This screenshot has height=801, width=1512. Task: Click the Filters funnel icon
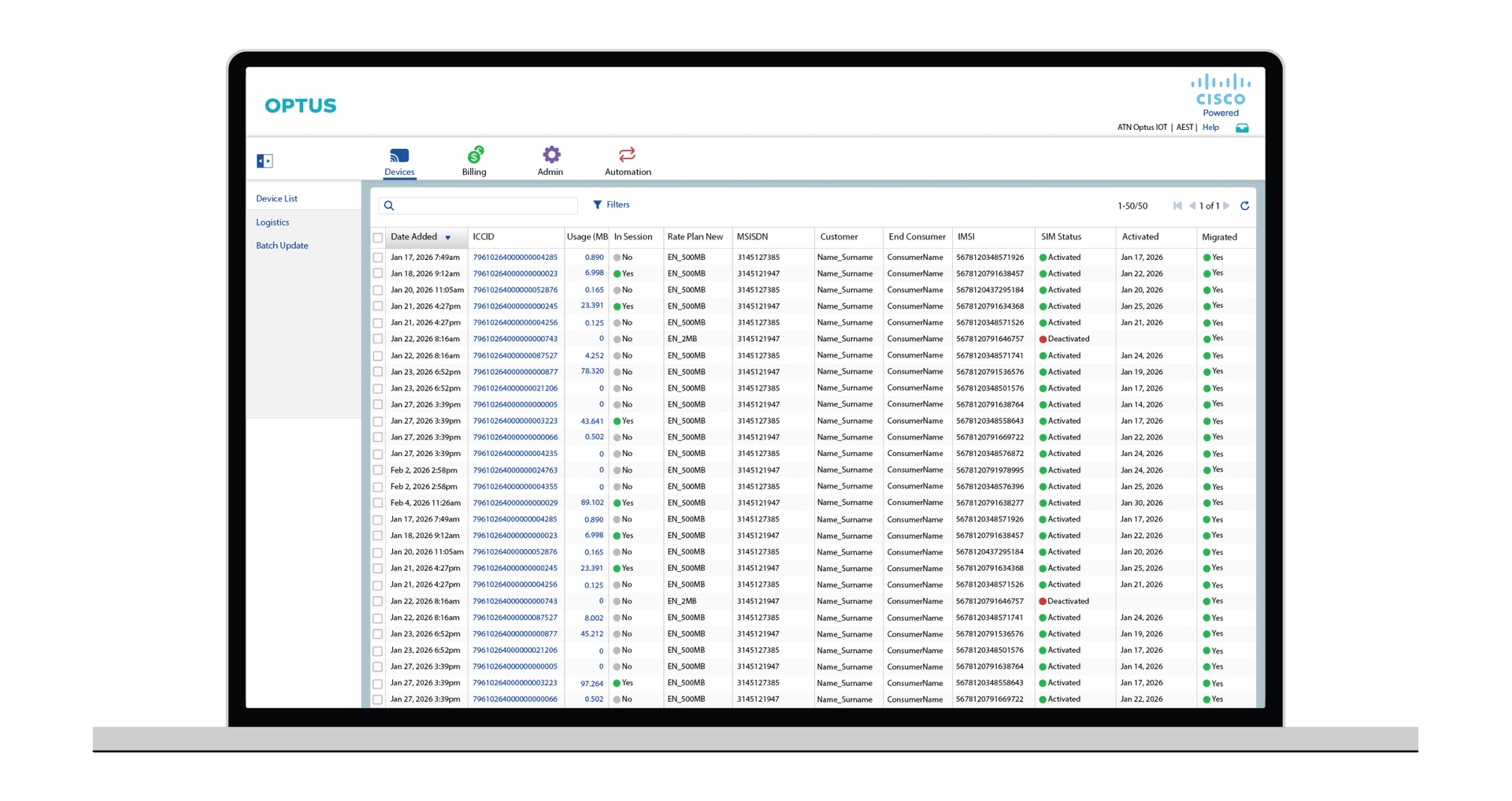point(598,205)
